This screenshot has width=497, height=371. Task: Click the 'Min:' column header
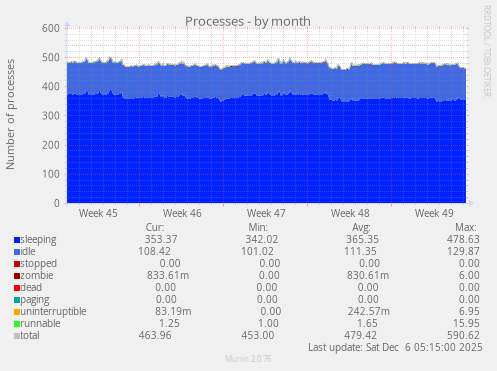click(258, 227)
